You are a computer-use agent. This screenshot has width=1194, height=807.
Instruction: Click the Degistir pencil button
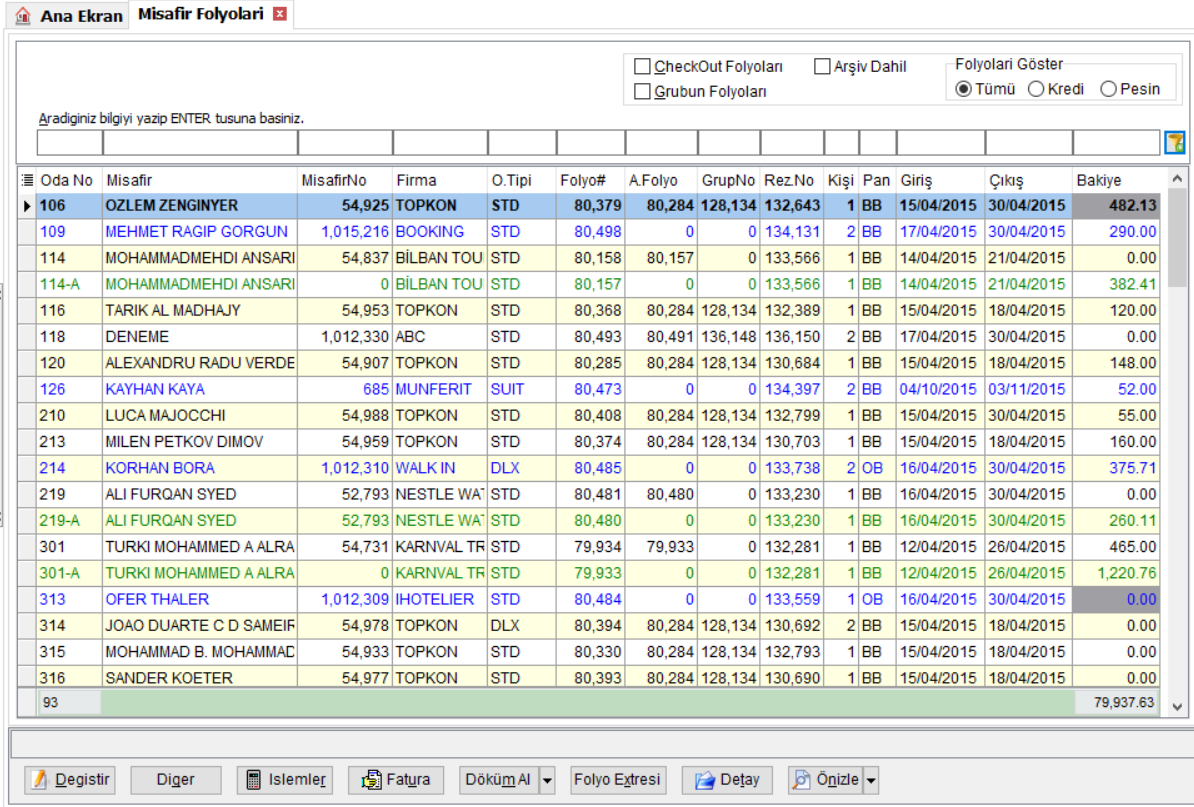(x=70, y=780)
